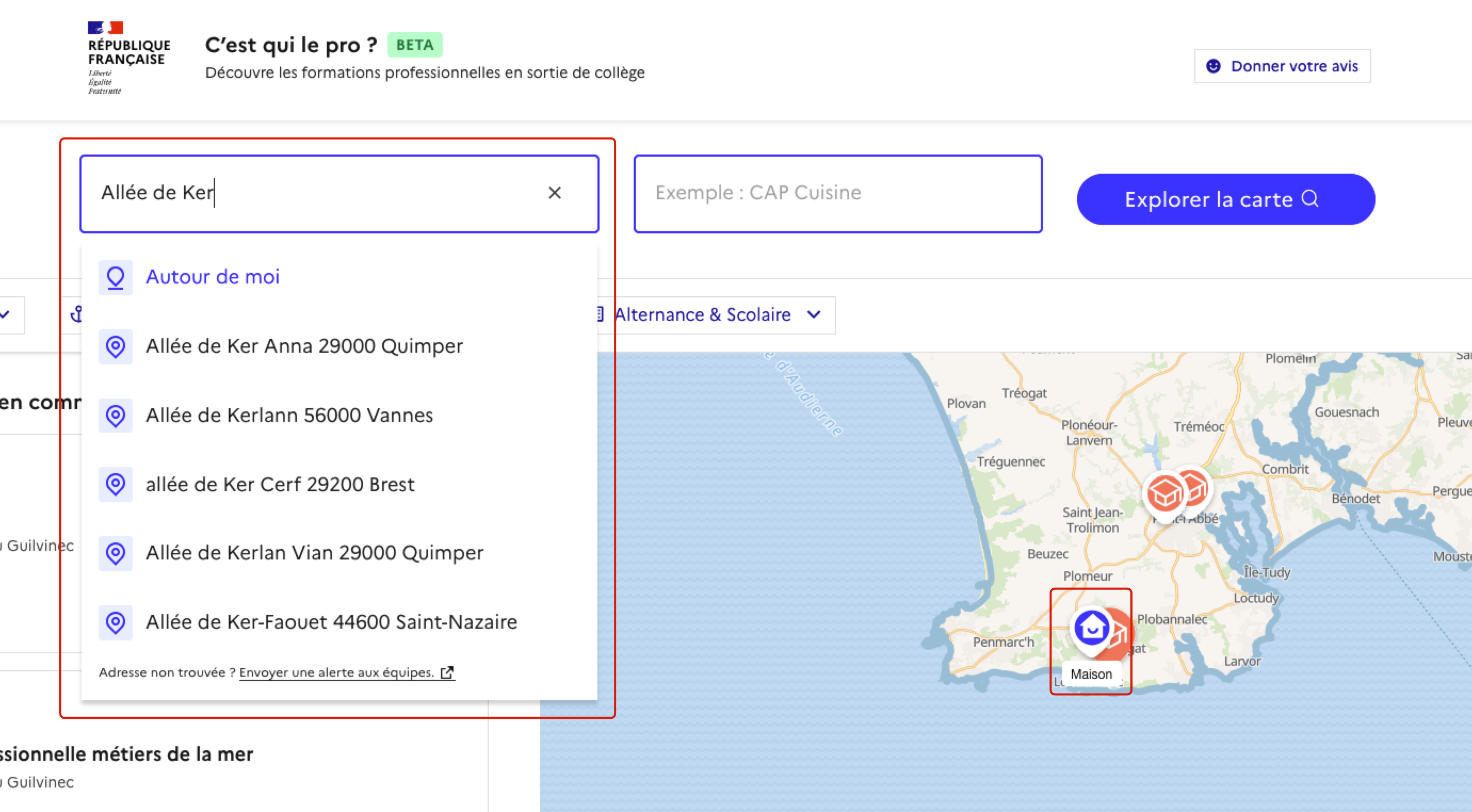Click chevron arrow next to Alternance & Scolaire
1472x812 pixels.
[x=814, y=315]
